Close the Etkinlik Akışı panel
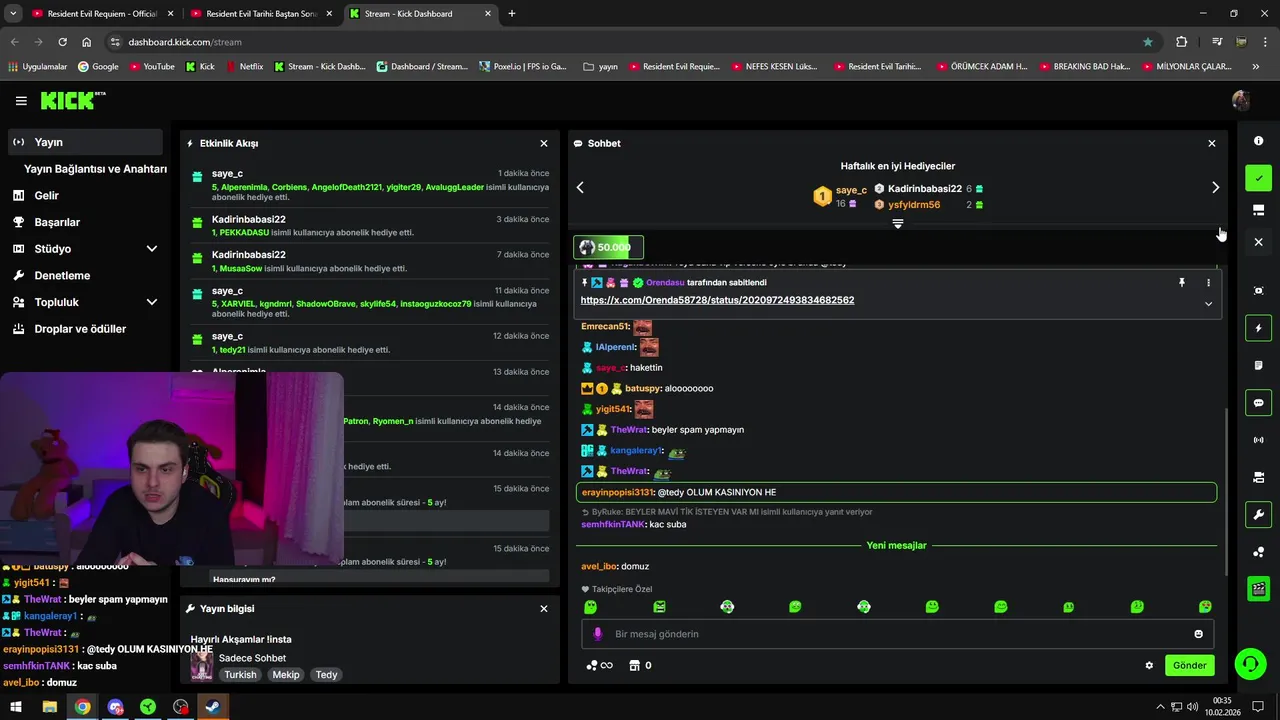The height and width of the screenshot is (720, 1280). (544, 144)
